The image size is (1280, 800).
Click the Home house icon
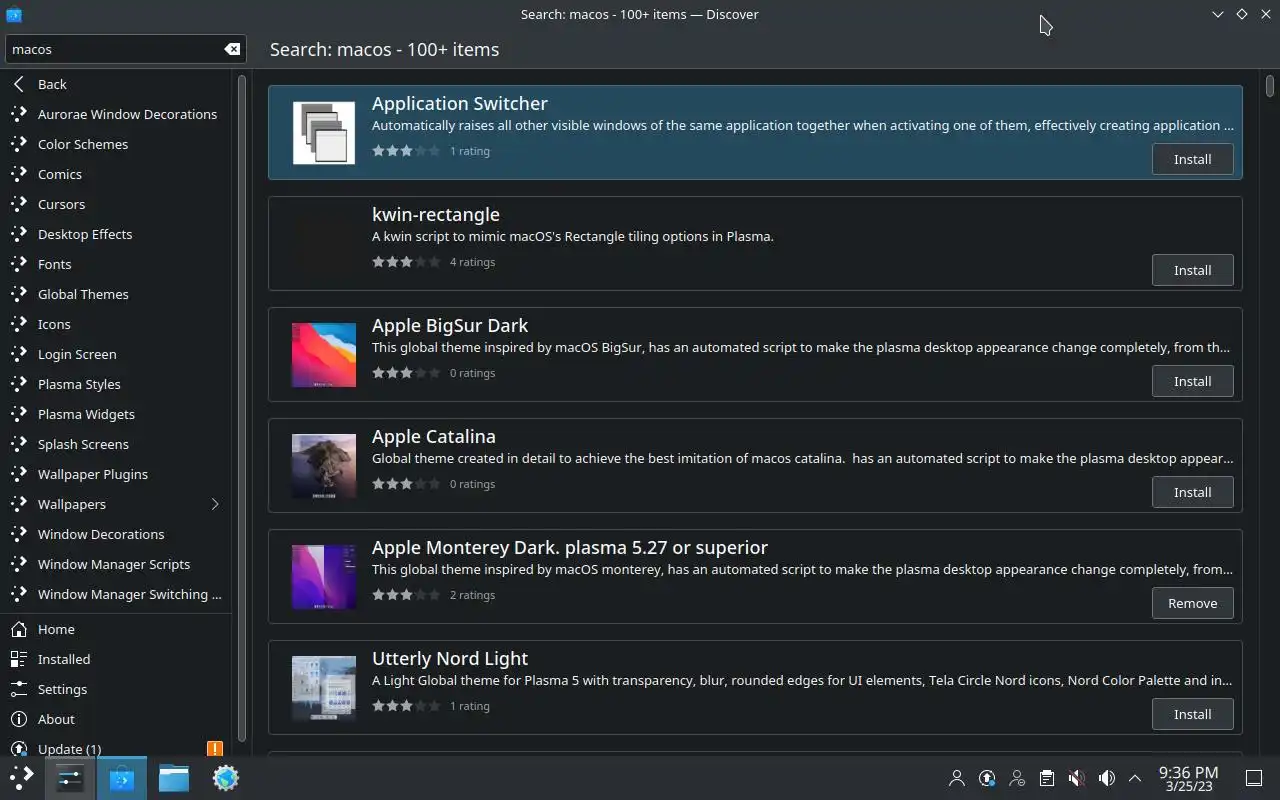pyautogui.click(x=19, y=629)
